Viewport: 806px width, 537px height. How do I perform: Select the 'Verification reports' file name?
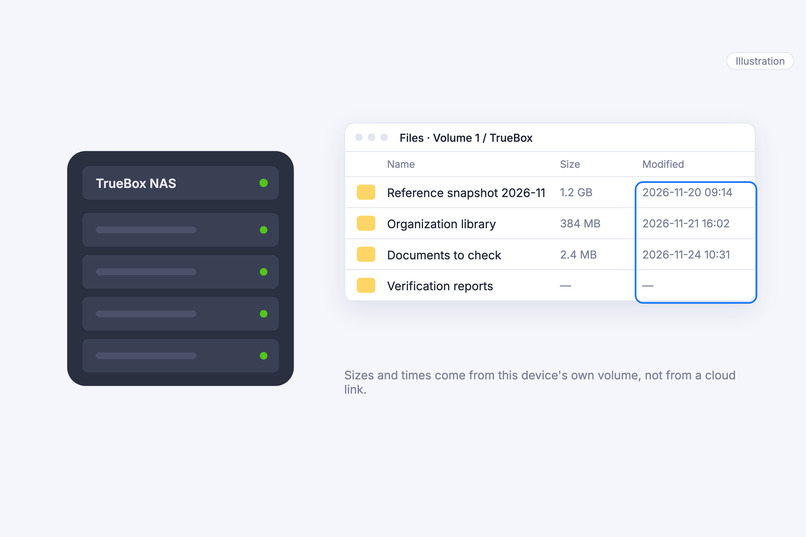(x=440, y=286)
